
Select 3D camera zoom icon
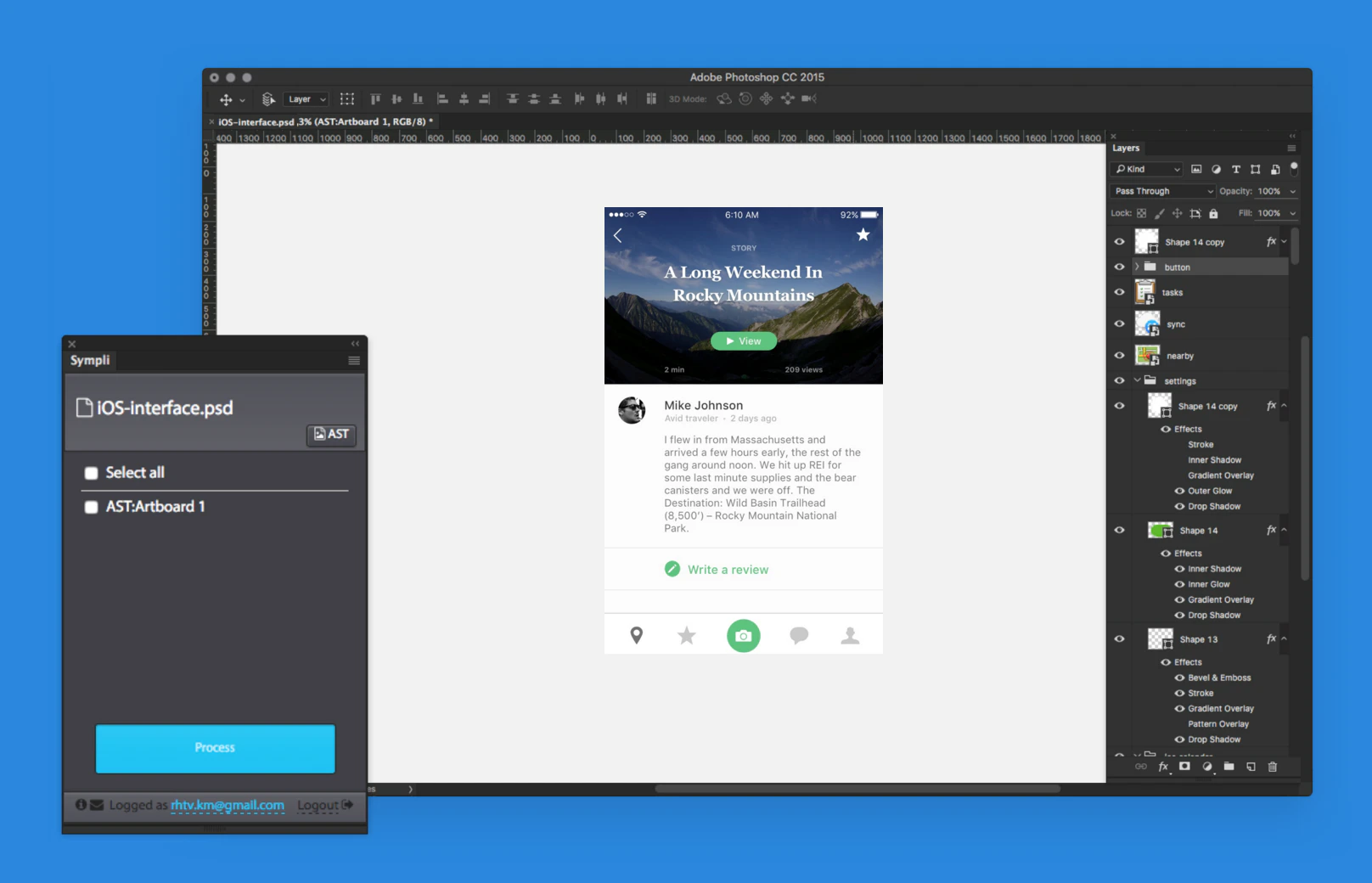point(809,99)
